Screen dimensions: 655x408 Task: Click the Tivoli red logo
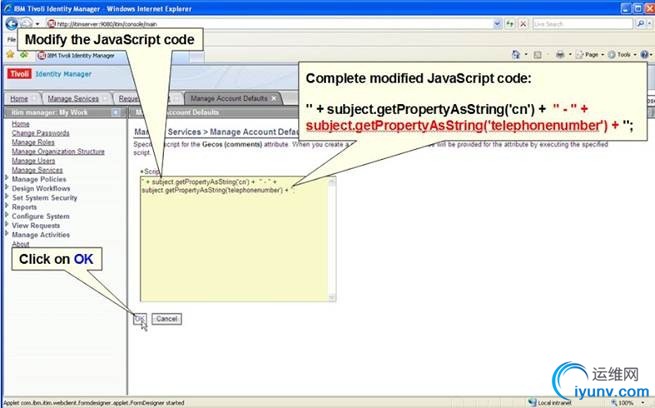pos(19,74)
